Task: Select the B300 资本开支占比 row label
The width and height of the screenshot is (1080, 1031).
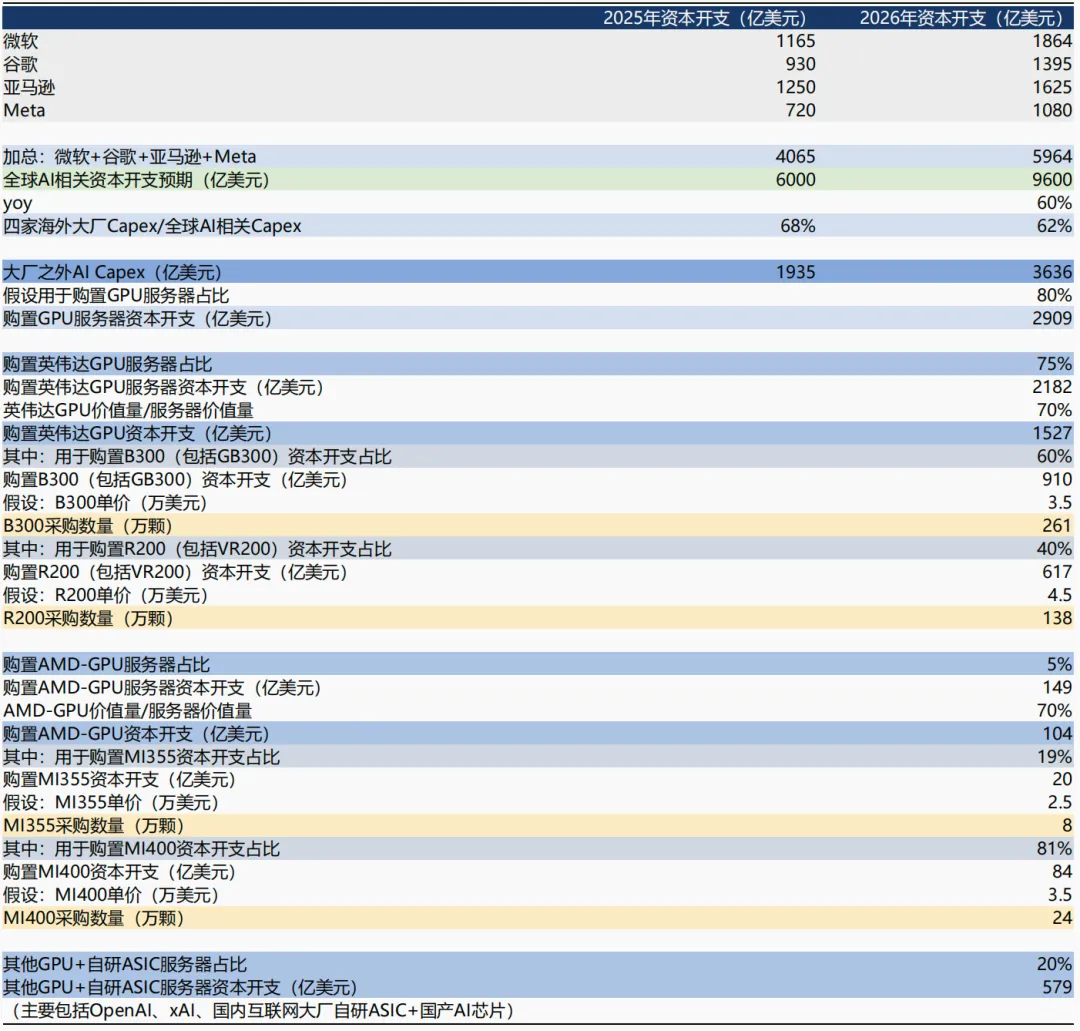Action: point(197,457)
